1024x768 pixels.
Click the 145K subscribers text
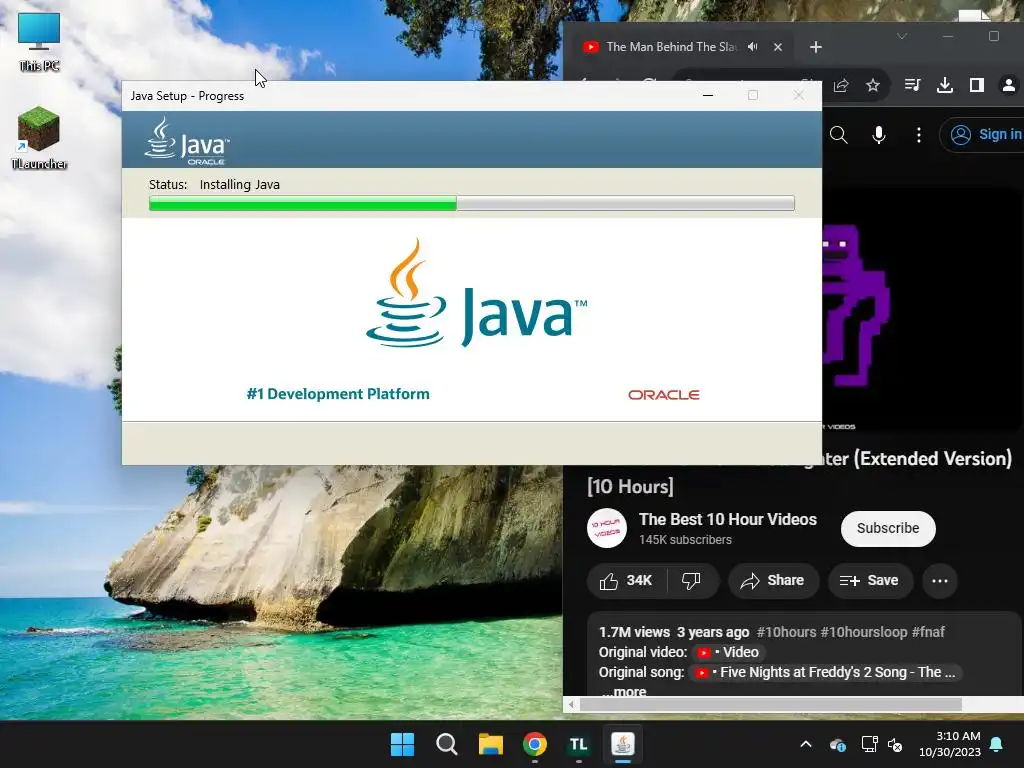coord(685,540)
